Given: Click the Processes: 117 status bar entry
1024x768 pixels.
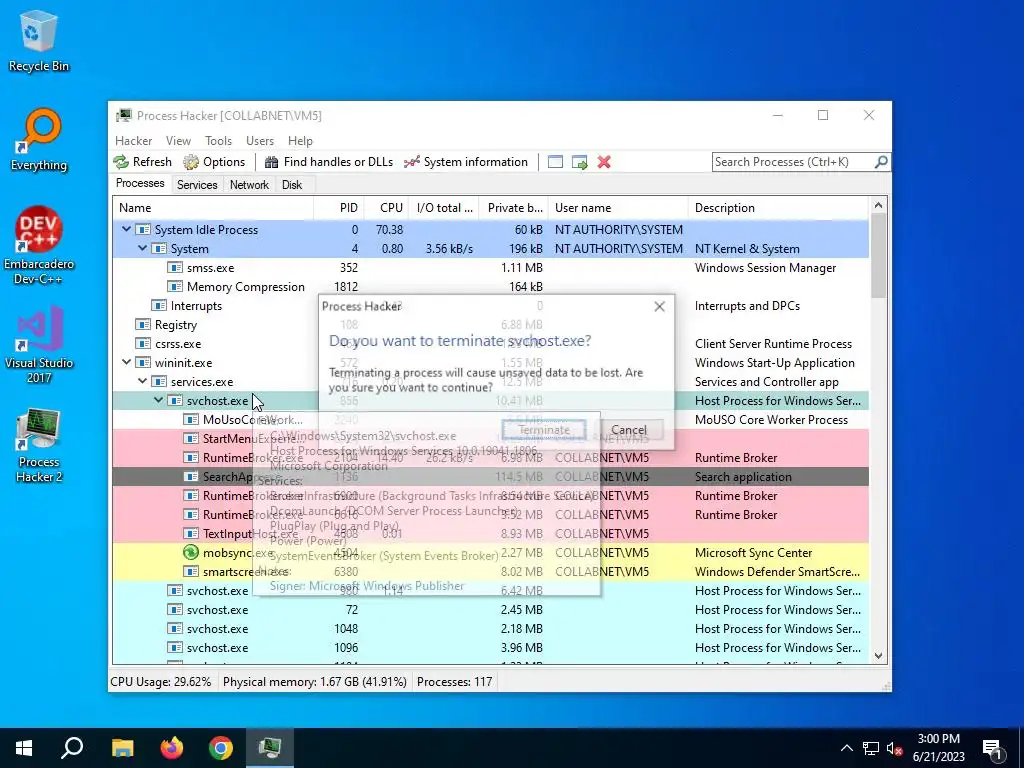Looking at the screenshot, I should click(455, 682).
